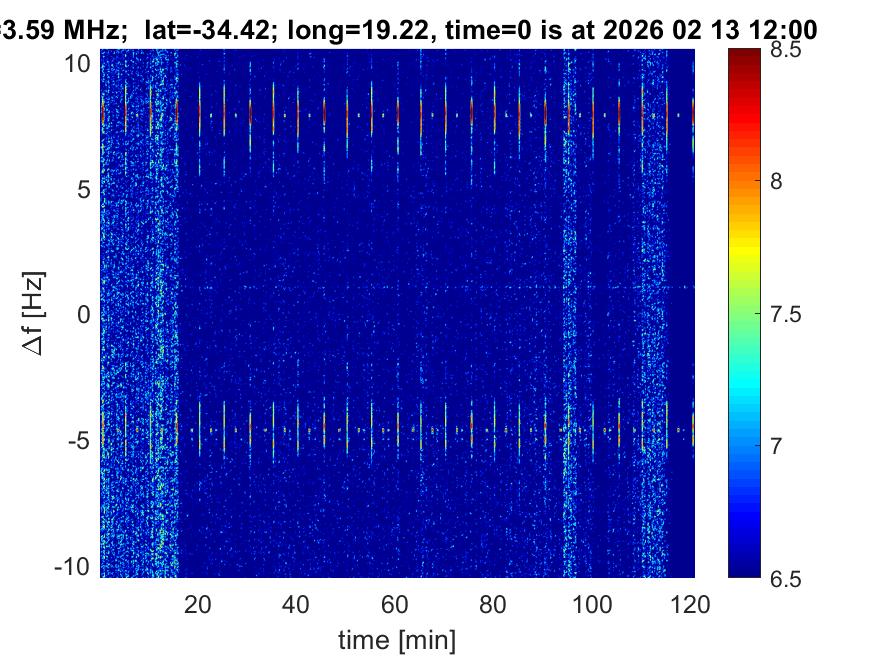Viewport: 875px width, 656px height.
Task: Click the y-axis tick label 10
Action: pyautogui.click(x=80, y=64)
